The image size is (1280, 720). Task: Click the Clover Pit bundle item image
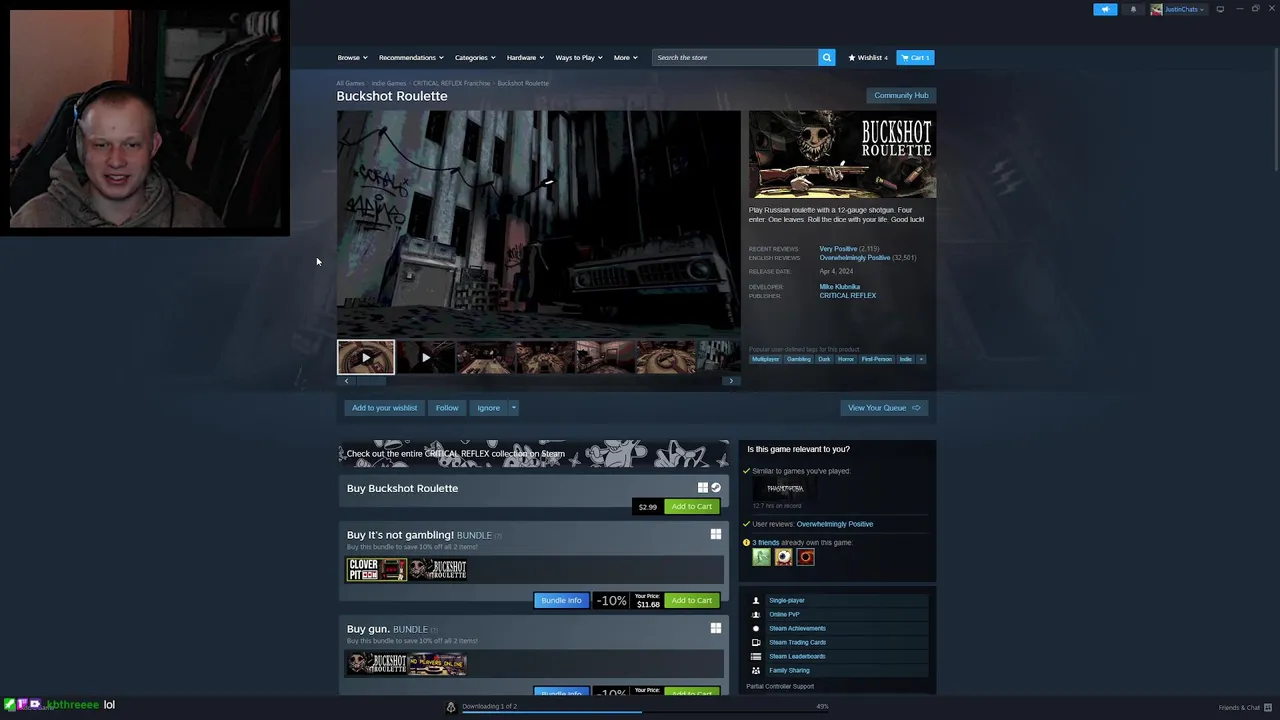[x=376, y=569]
